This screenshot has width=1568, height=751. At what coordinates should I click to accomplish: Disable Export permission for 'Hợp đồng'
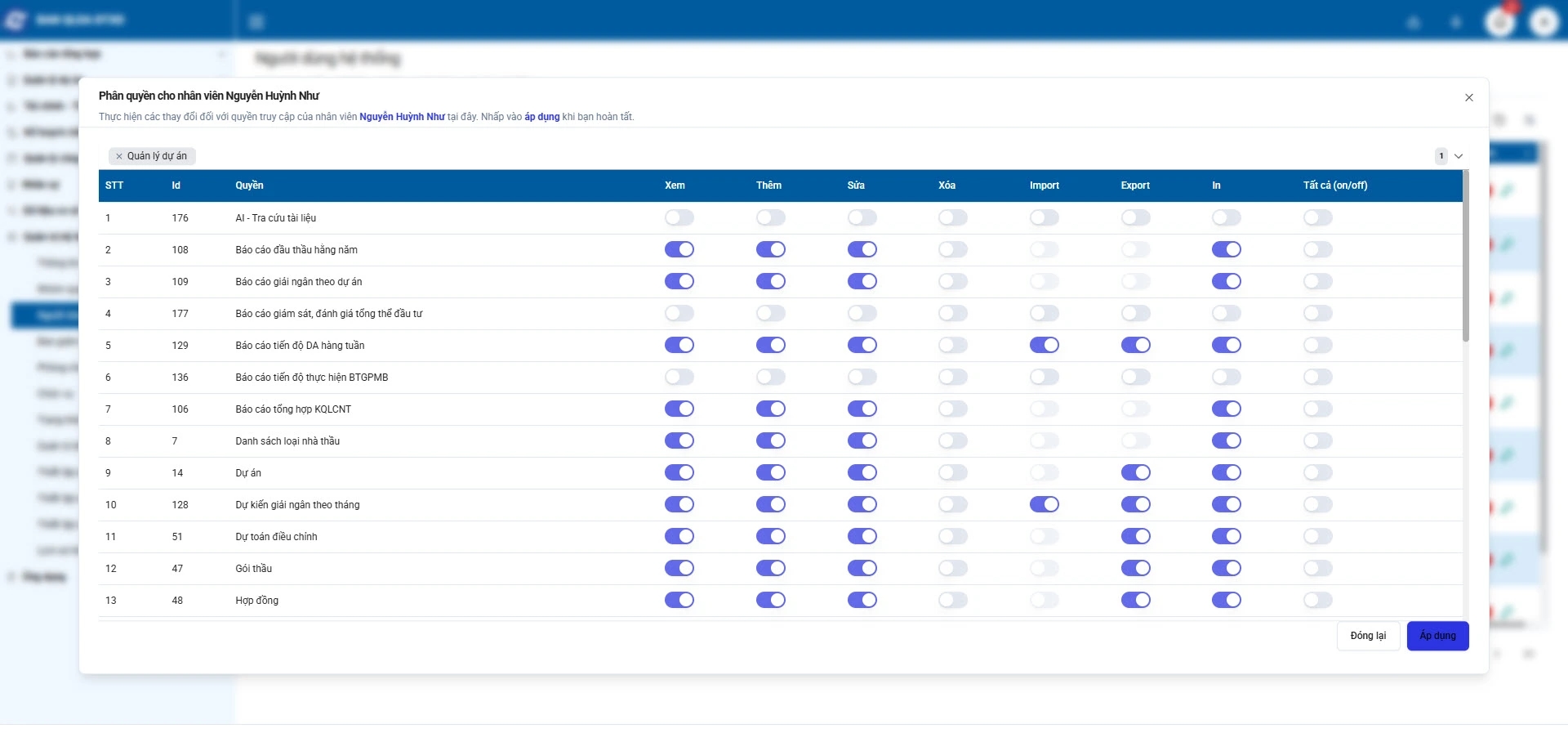tap(1135, 601)
